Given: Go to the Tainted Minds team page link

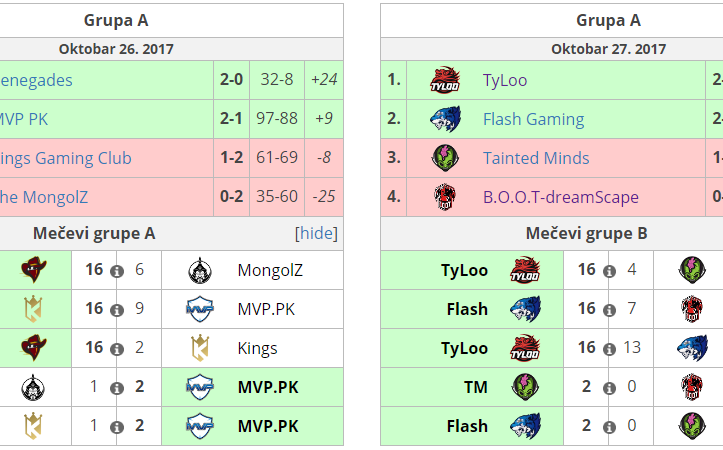Looking at the screenshot, I should [x=536, y=158].
